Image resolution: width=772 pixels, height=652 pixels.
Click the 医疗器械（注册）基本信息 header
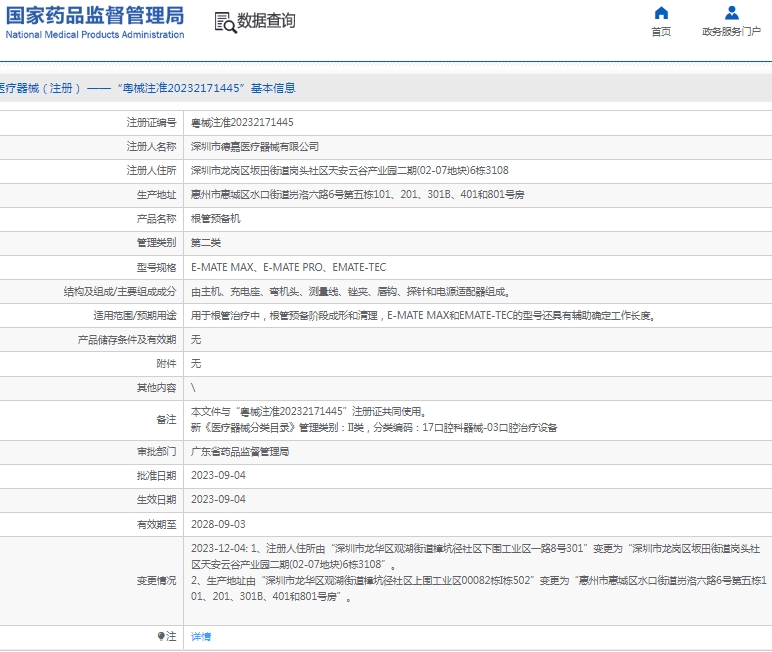point(147,88)
